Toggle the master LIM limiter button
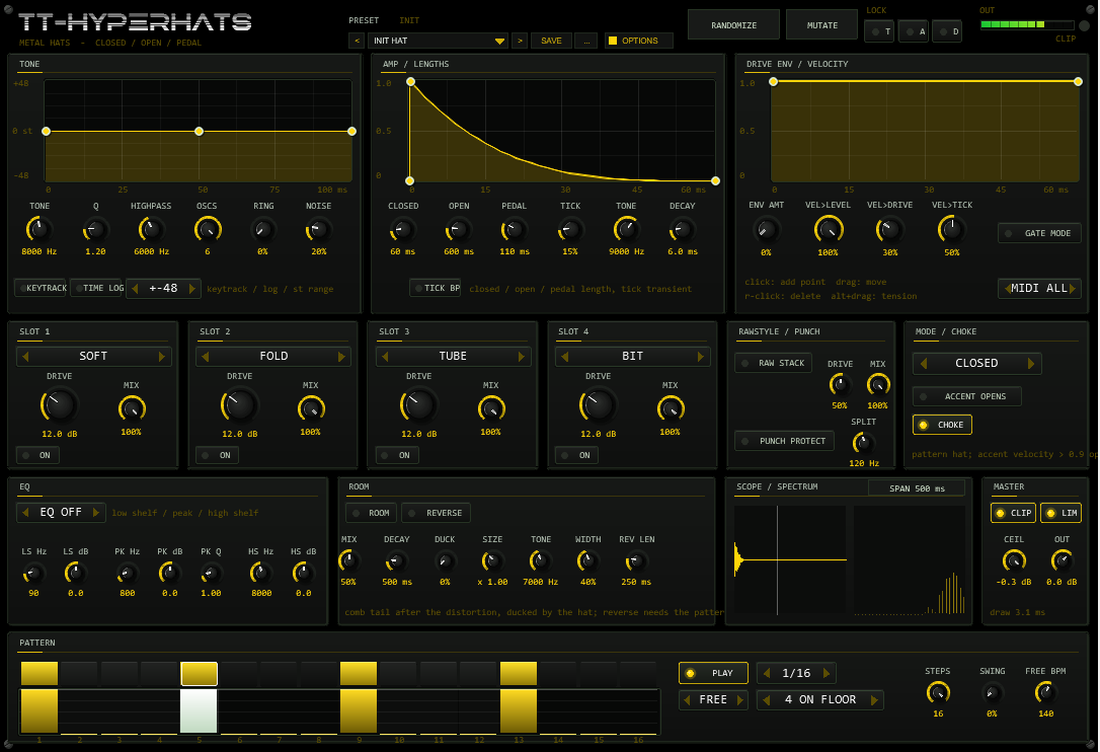1100x752 pixels. pos(1061,513)
